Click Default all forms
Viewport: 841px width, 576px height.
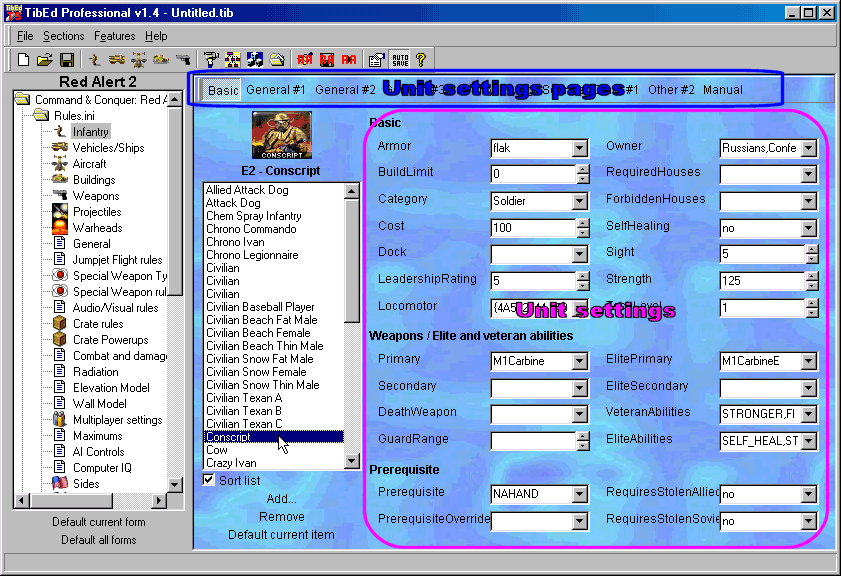[x=99, y=540]
